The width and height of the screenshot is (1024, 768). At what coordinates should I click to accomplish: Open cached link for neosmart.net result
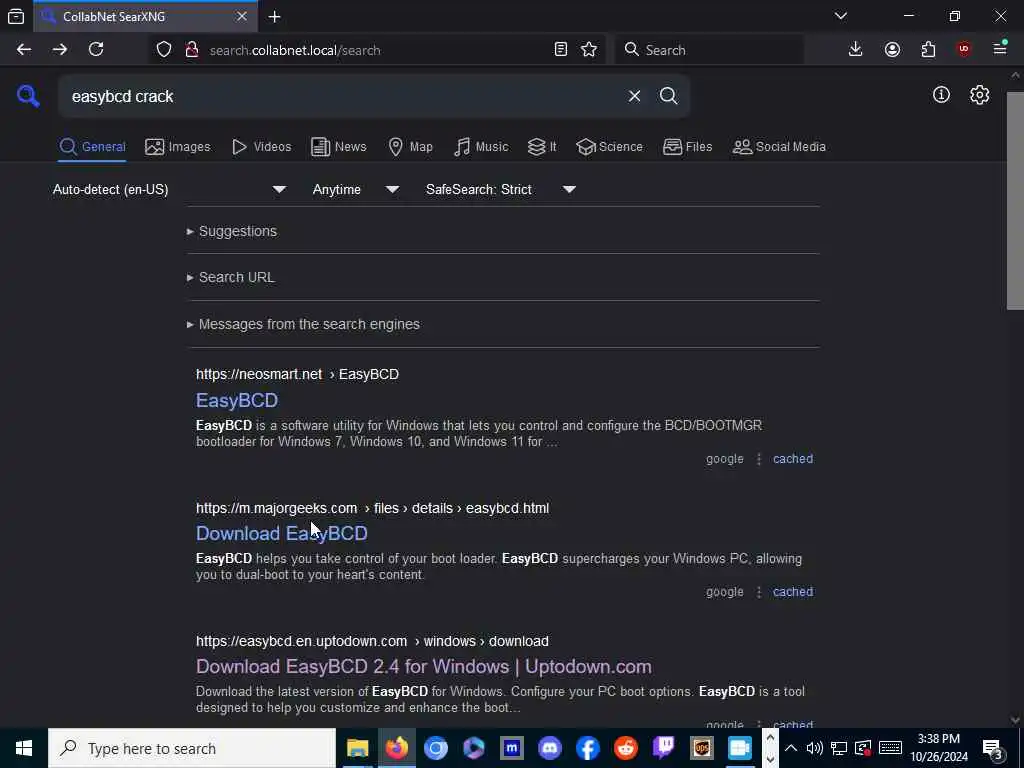click(x=793, y=459)
